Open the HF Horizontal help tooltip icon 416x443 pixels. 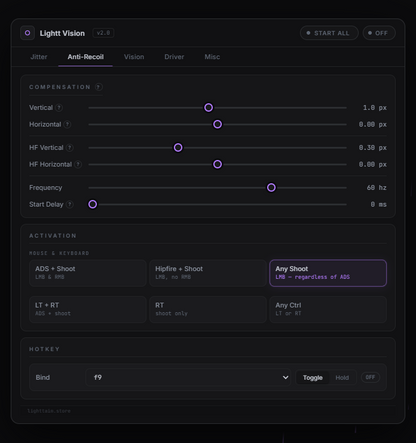pyautogui.click(x=78, y=164)
